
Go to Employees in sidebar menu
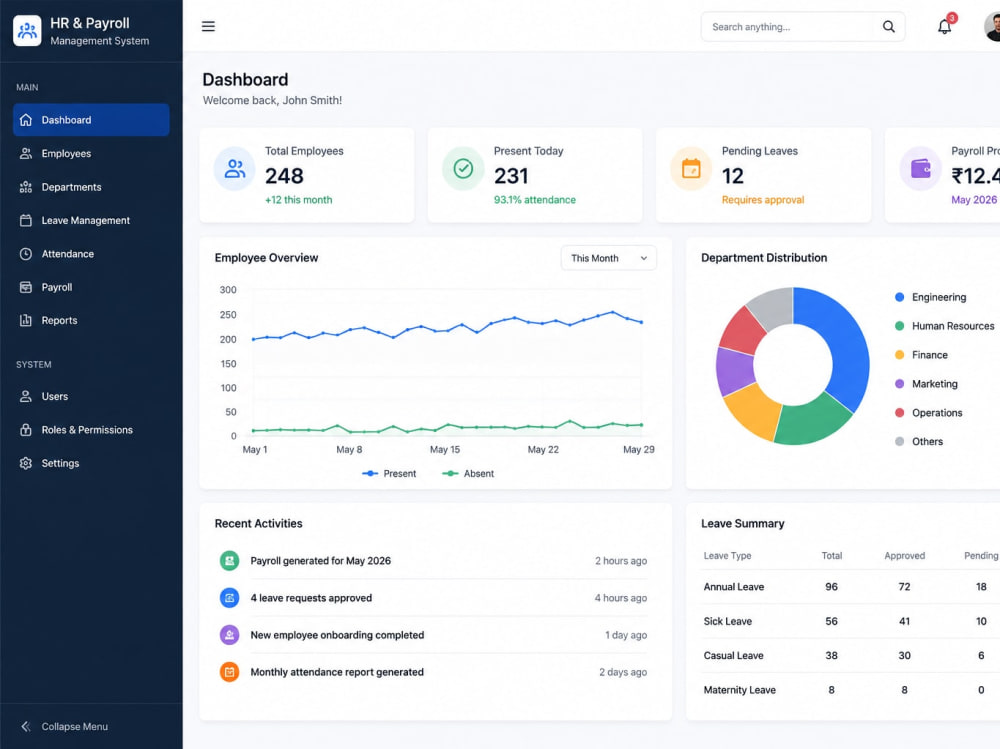tap(91, 153)
